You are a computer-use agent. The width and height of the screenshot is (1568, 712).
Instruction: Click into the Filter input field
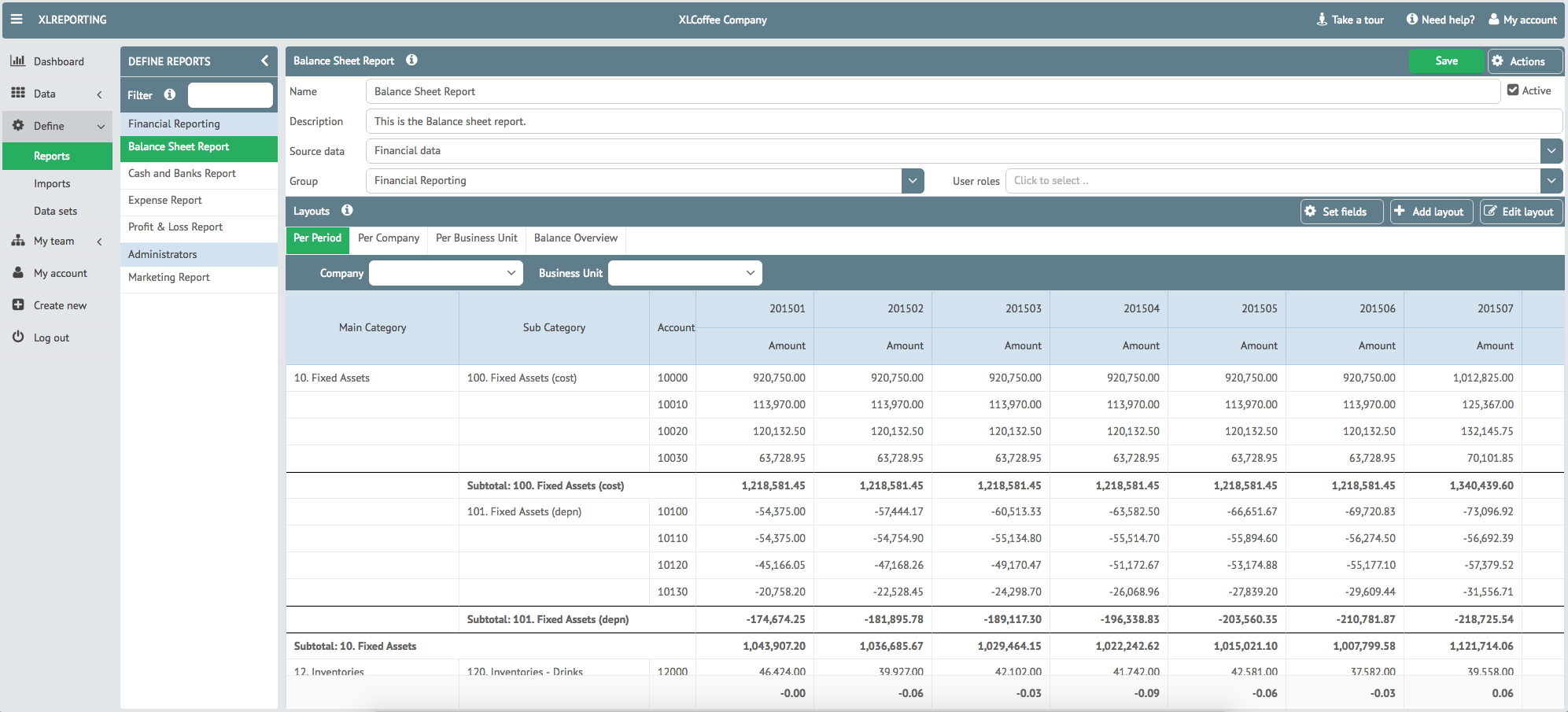(231, 95)
